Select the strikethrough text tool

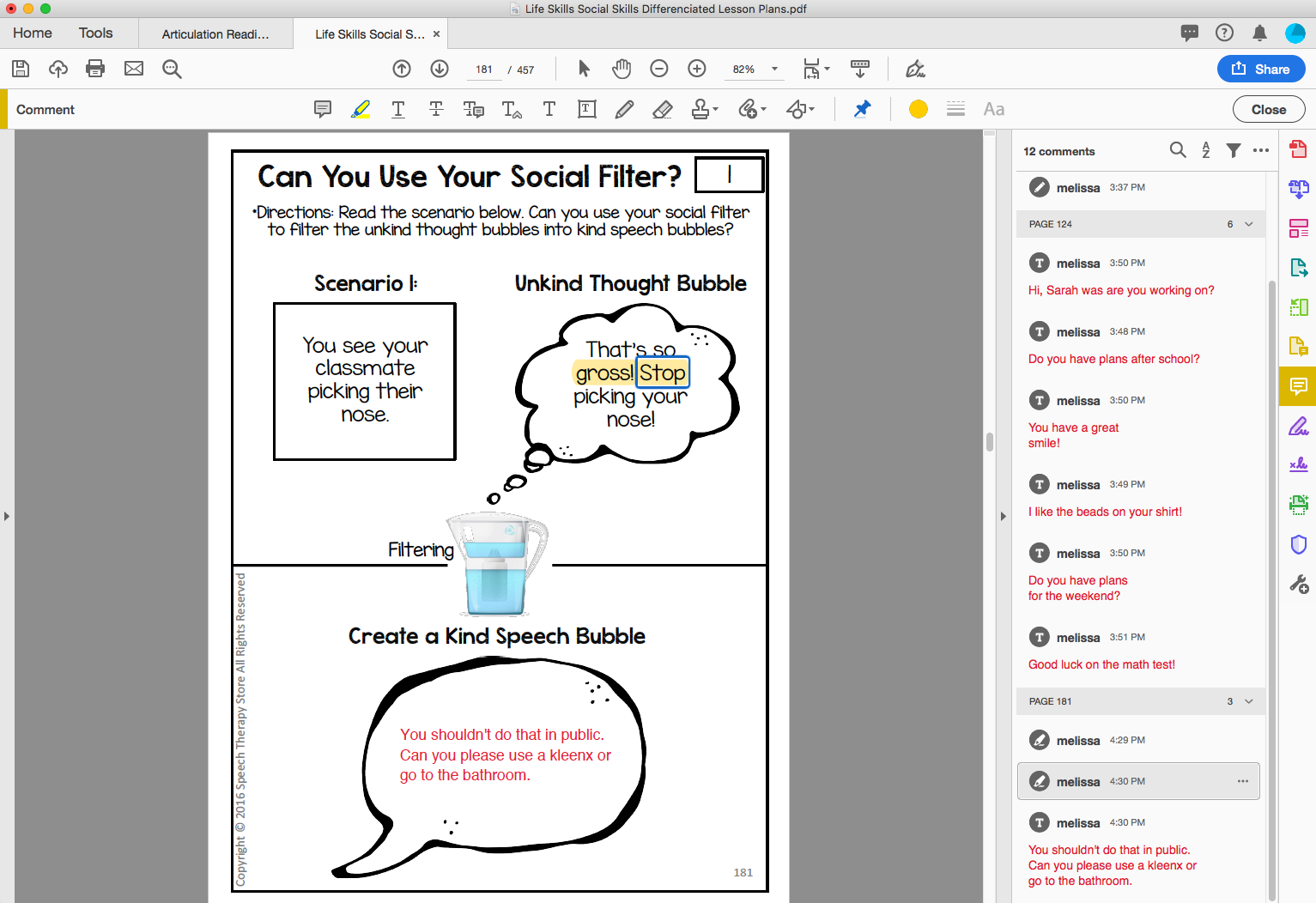[x=436, y=109]
